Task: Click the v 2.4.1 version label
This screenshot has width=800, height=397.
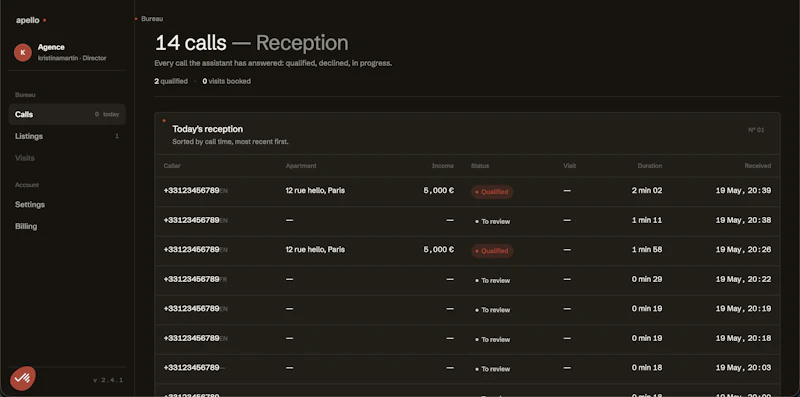Action: 108,380
